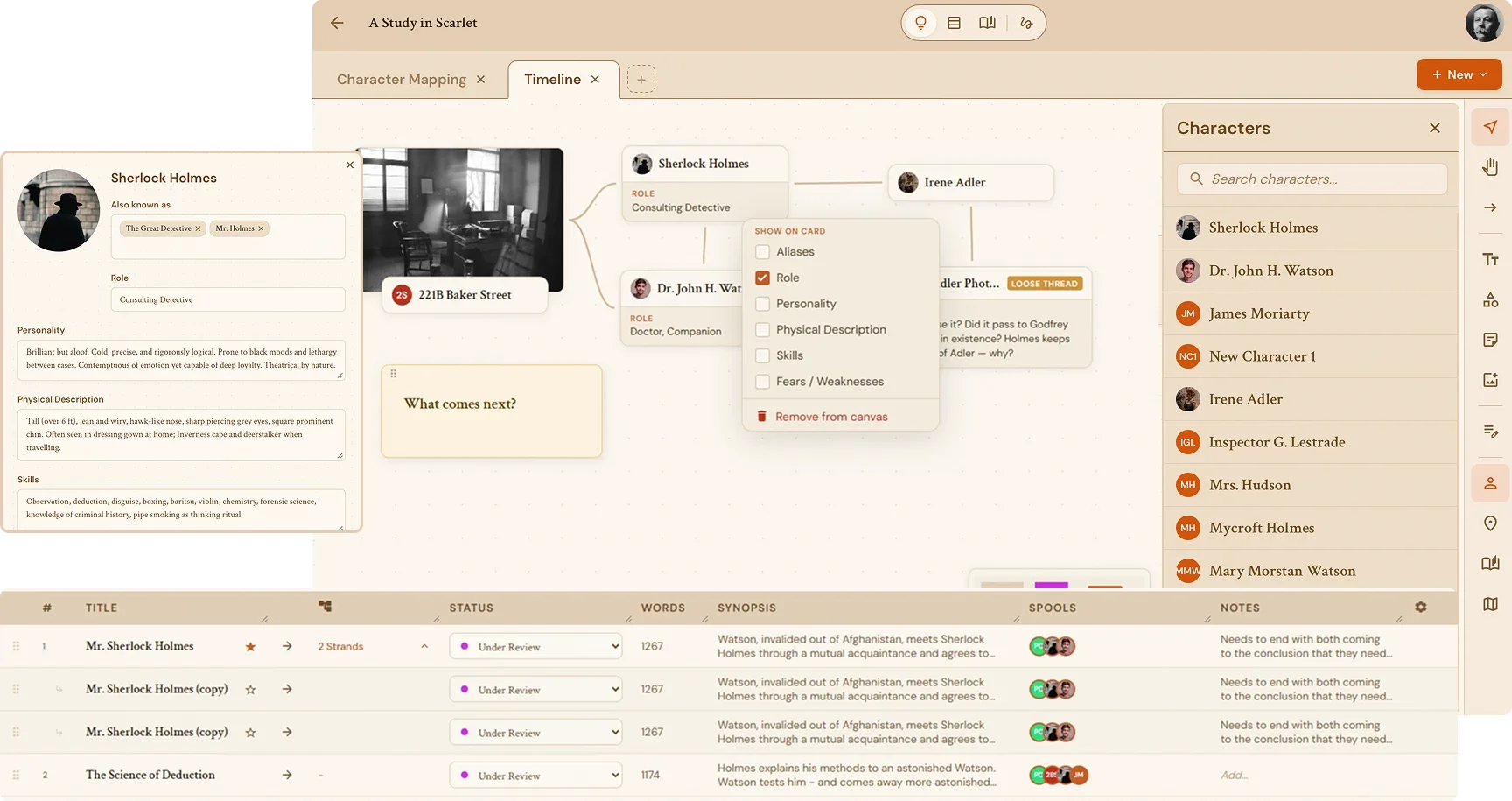Viewport: 1512px width, 801px height.
Task: Remove the Mr. Holmes alias chip
Action: tap(261, 228)
